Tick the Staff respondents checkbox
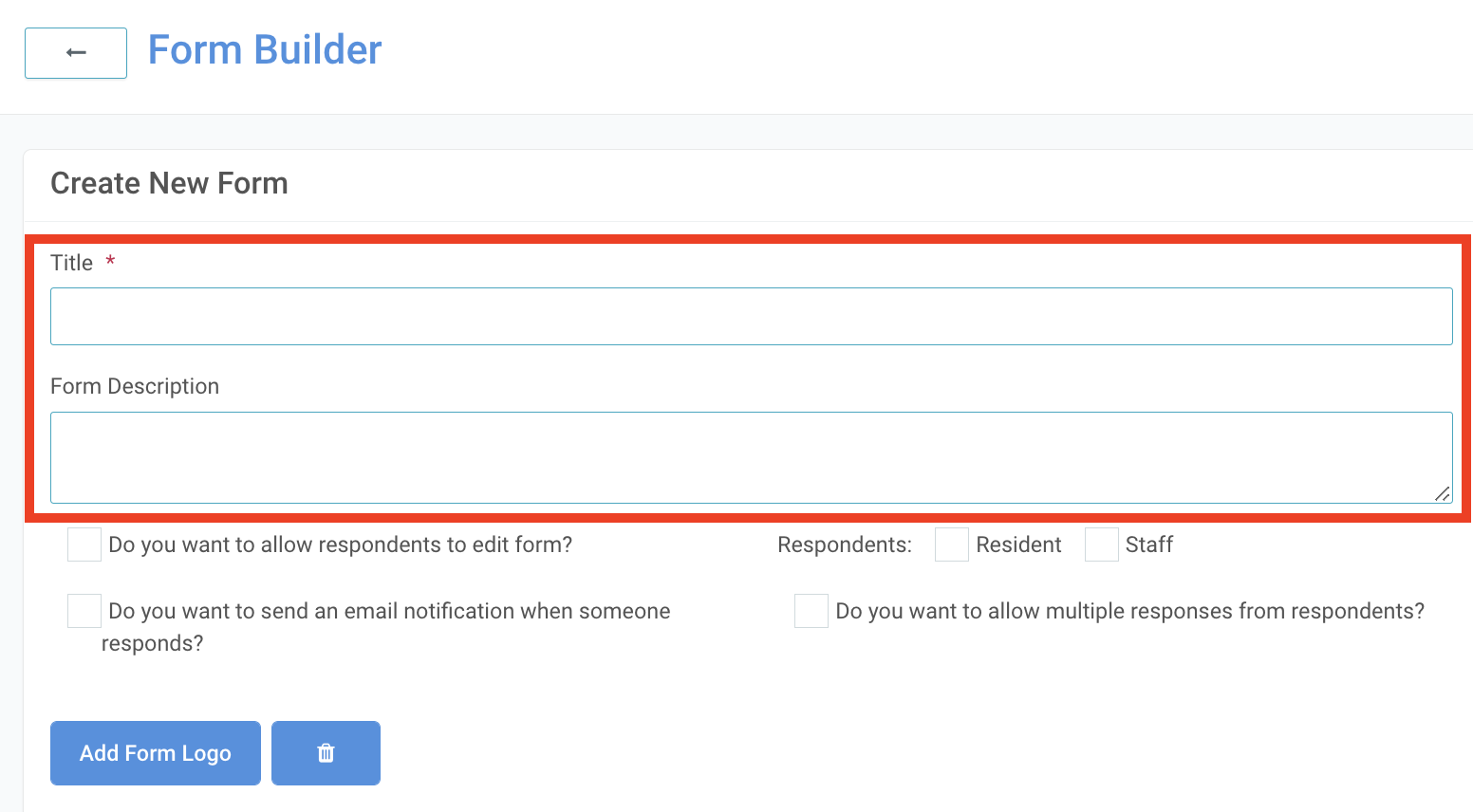Image resolution: width=1473 pixels, height=812 pixels. point(1101,544)
